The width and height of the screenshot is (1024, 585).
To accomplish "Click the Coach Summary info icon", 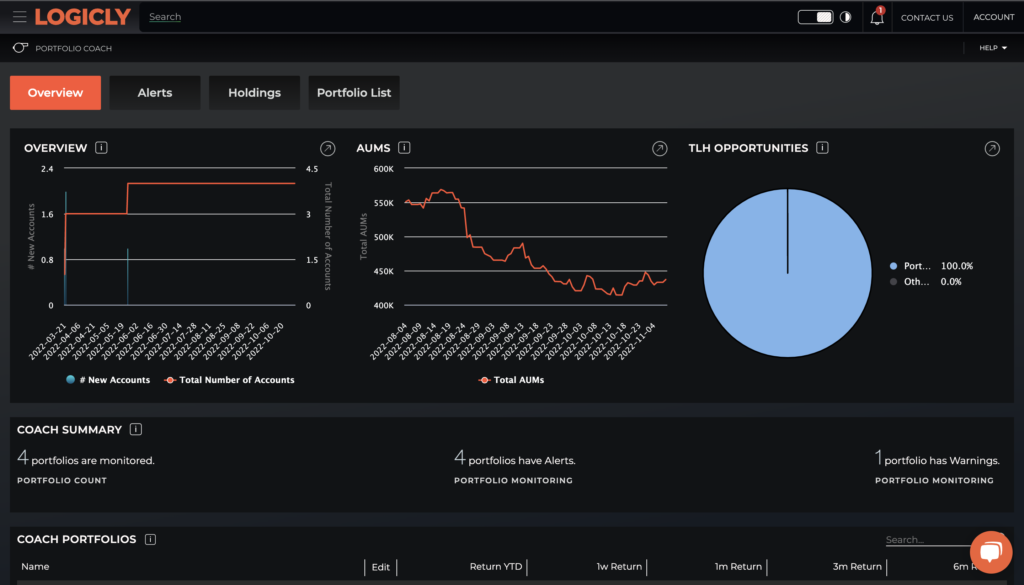I will [x=136, y=430].
